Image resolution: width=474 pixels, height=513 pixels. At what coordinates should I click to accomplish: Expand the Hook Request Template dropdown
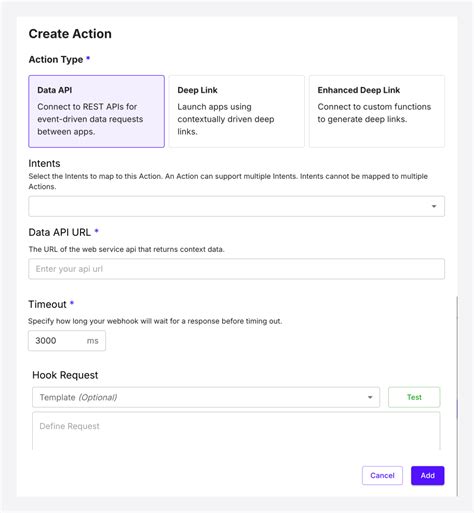point(206,397)
